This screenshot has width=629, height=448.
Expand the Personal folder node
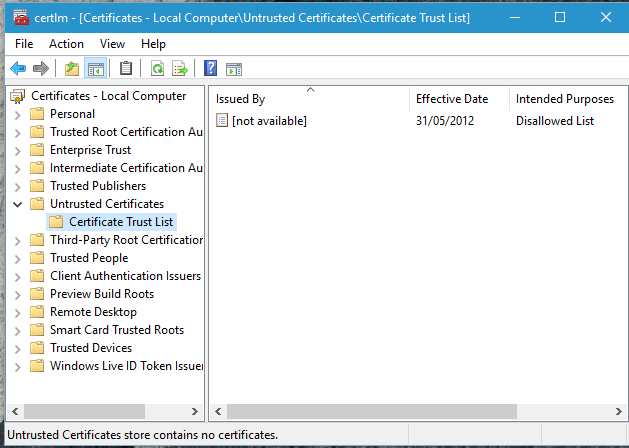coord(17,114)
